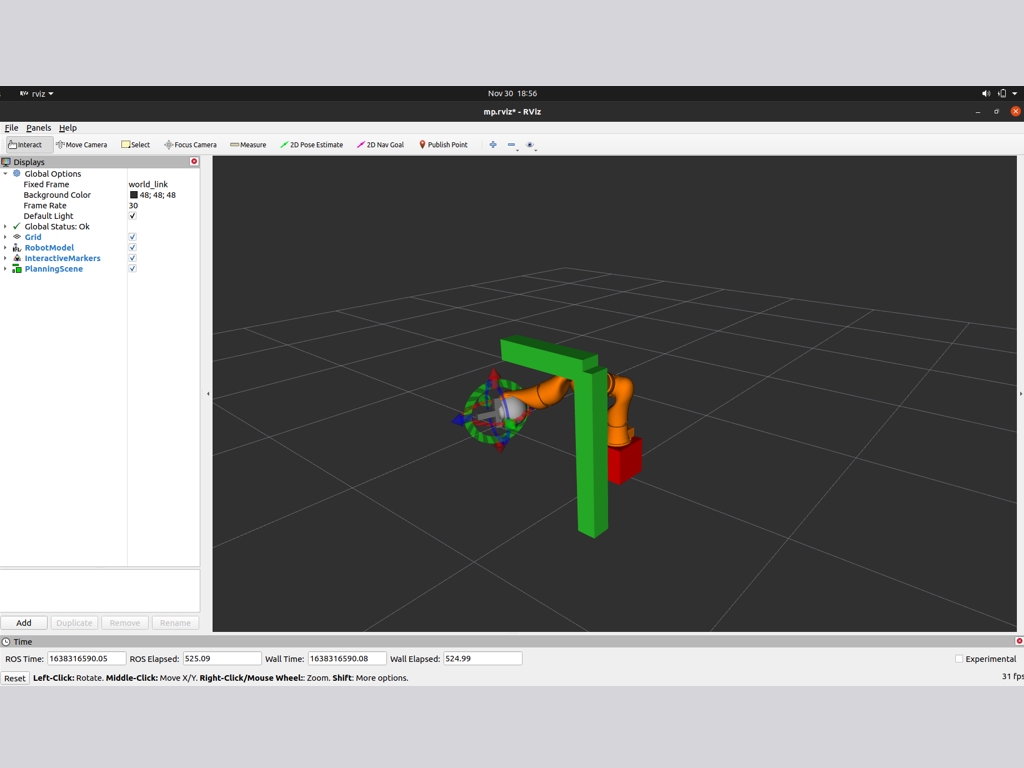Toggle the Default Light checkbox

(132, 216)
